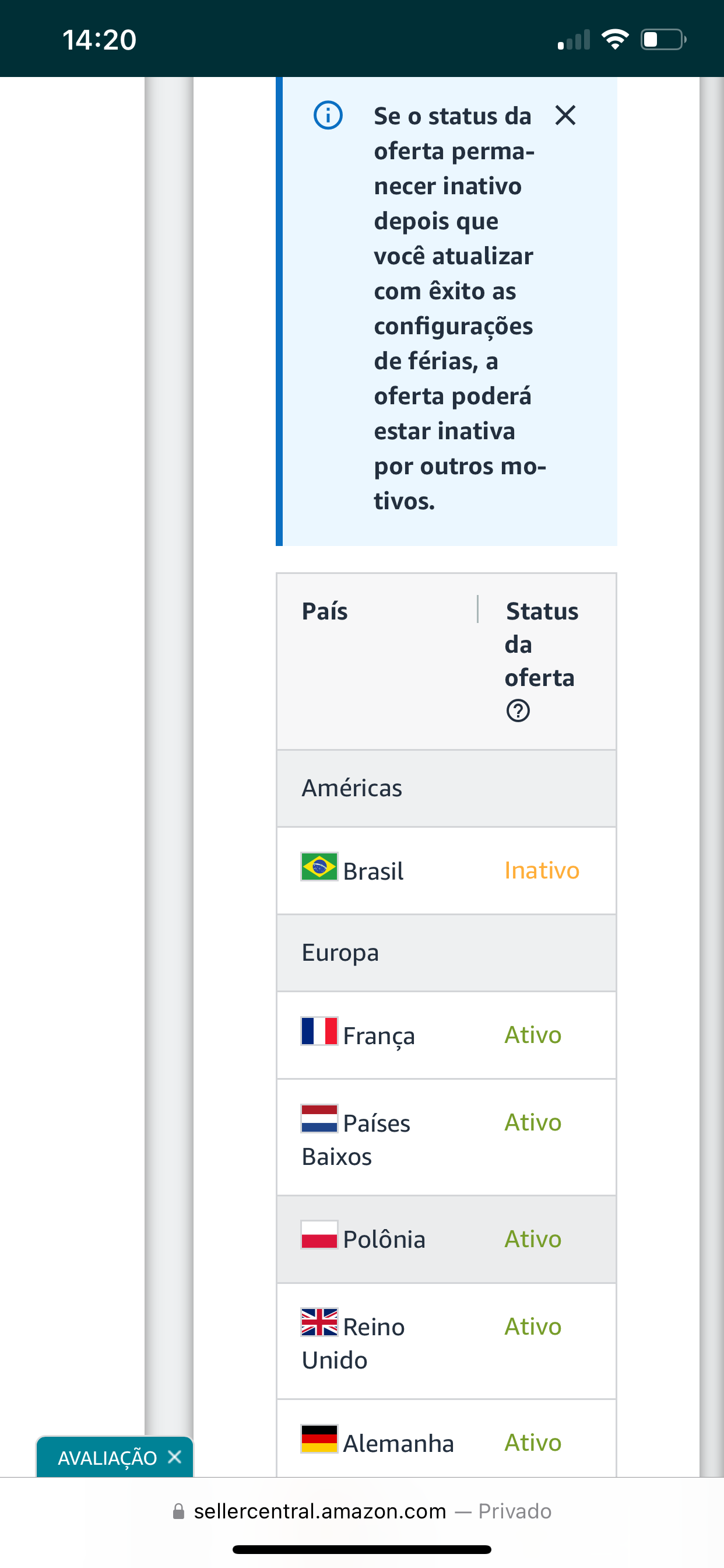This screenshot has height=1568, width=724.
Task: Open the AVALIAÇÃO feedback tab
Action: tap(107, 1458)
